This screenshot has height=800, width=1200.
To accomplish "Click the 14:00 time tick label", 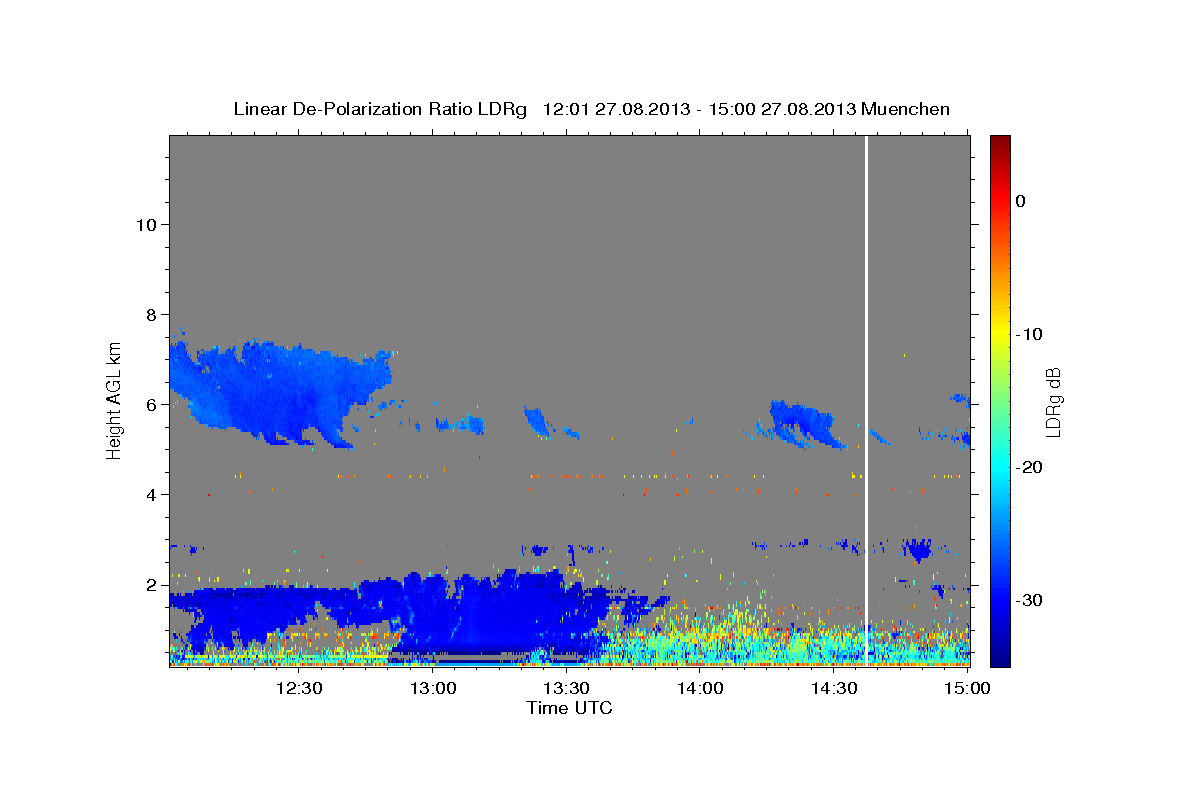I will (700, 689).
